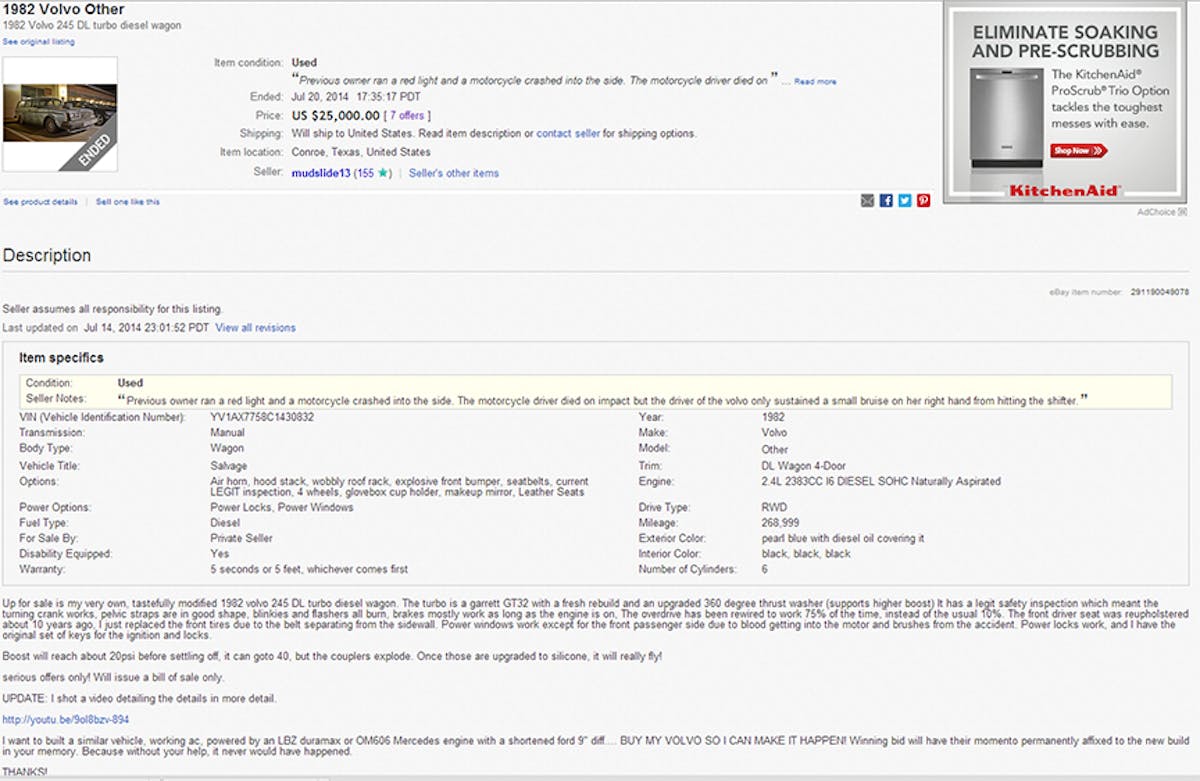The width and height of the screenshot is (1200, 781).
Task: Open the contact seller link
Action: [x=567, y=134]
